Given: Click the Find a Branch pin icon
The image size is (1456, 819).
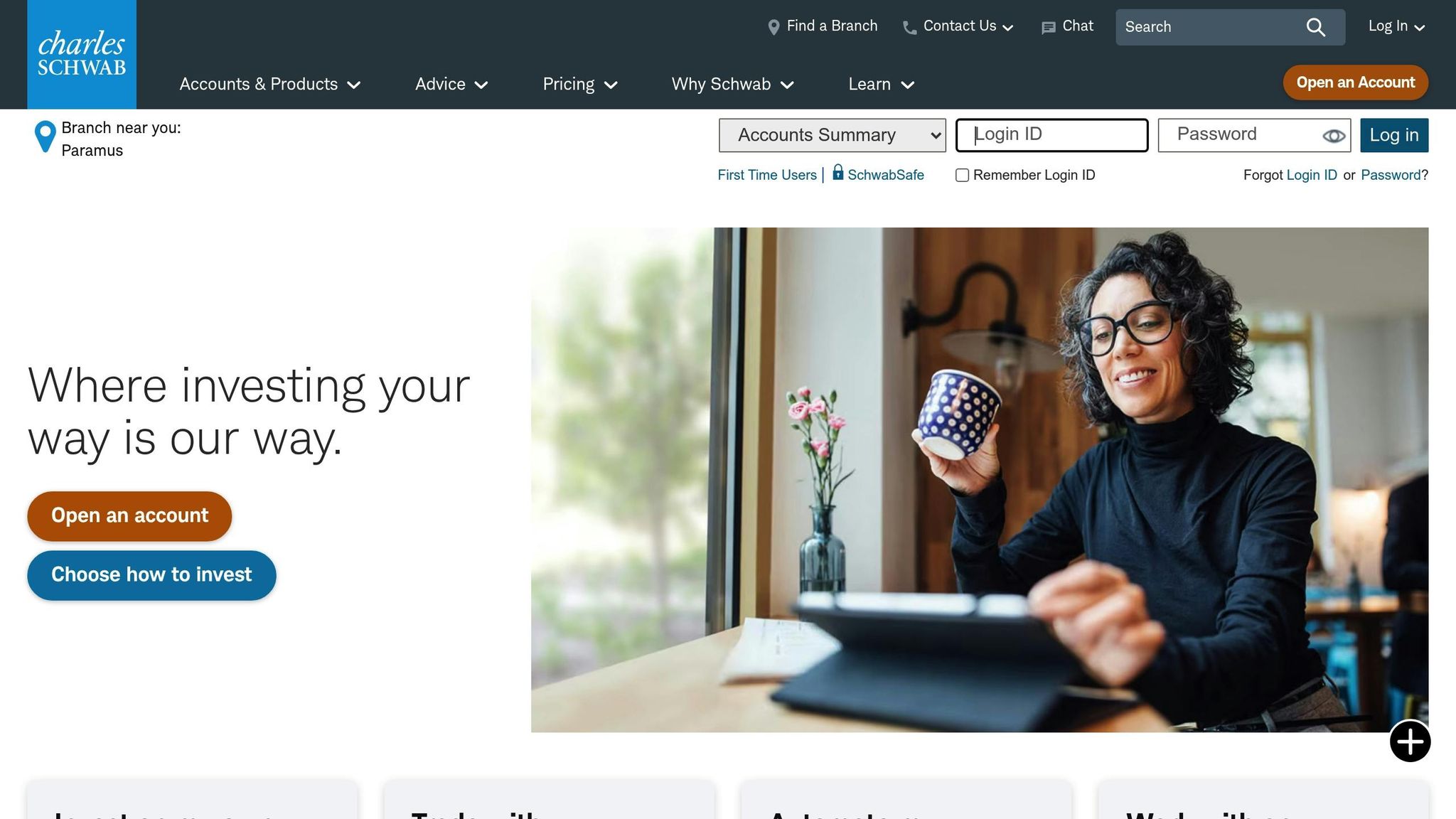Looking at the screenshot, I should [773, 27].
